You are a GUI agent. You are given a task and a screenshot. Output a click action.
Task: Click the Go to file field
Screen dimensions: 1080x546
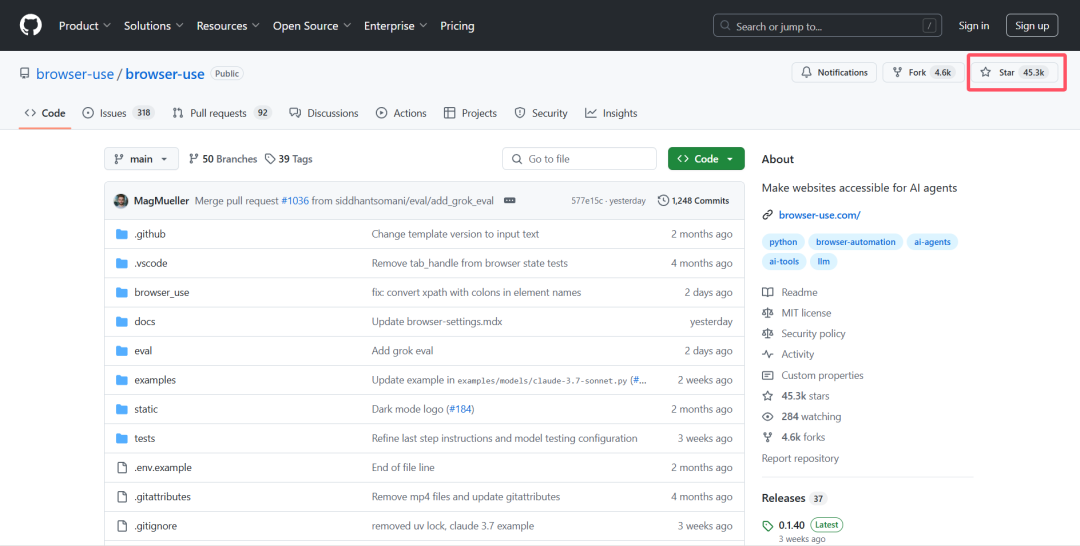(579, 159)
